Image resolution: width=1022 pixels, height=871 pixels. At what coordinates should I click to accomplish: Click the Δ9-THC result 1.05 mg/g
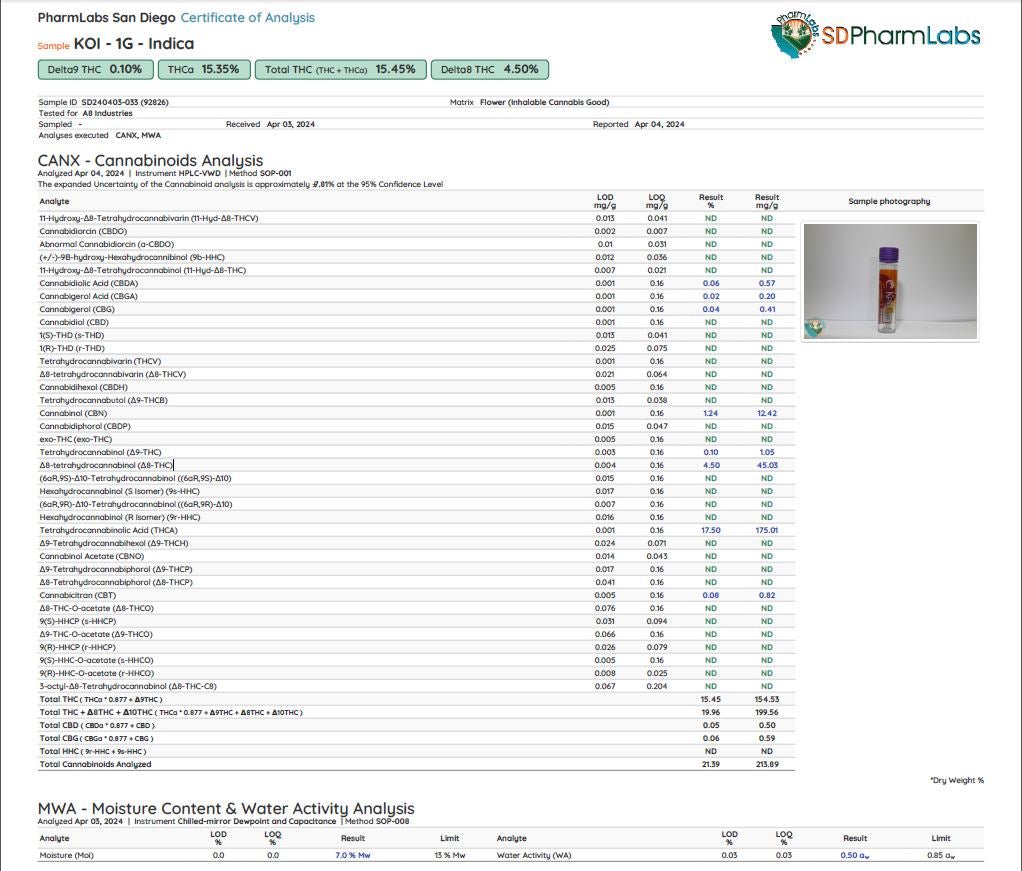point(767,452)
